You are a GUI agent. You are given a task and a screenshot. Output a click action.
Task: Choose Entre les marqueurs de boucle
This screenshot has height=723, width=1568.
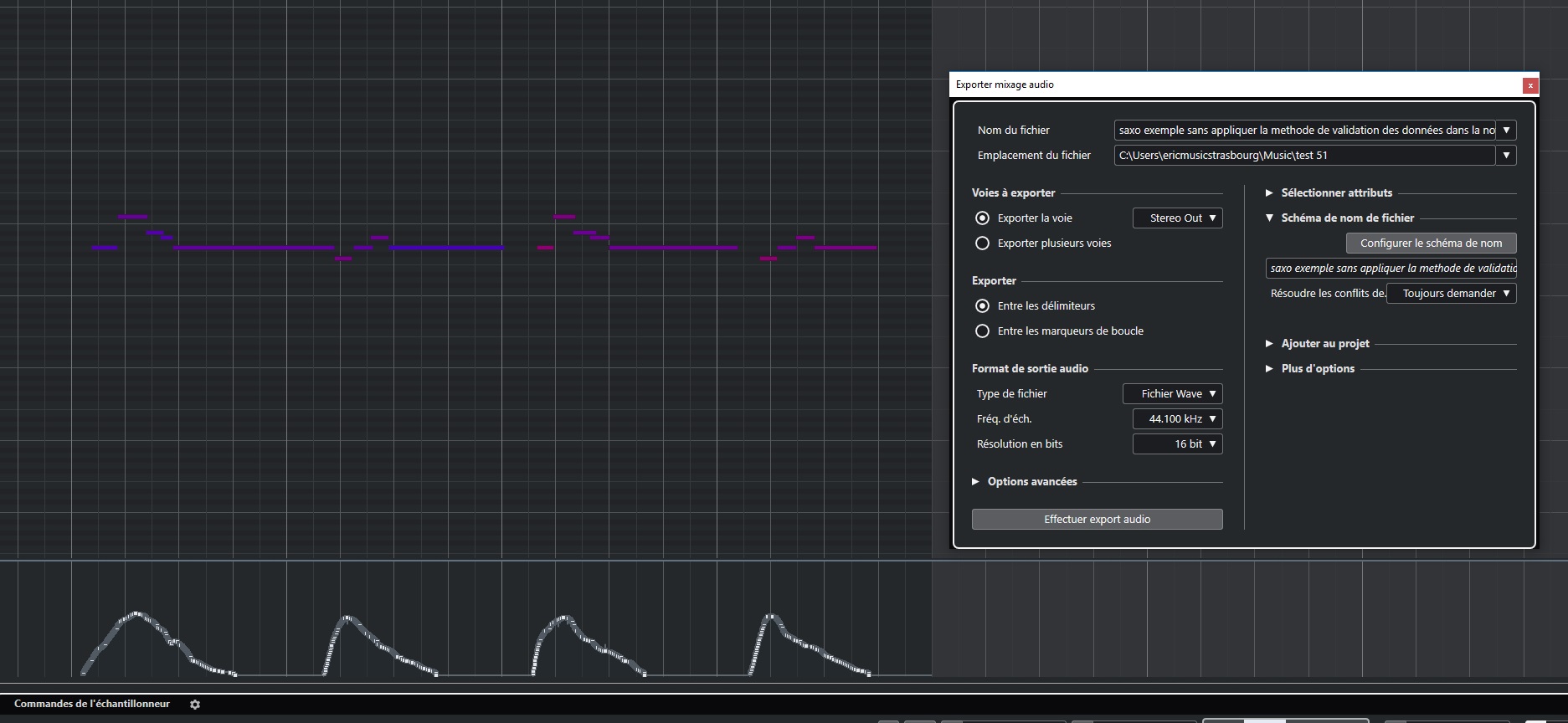[983, 331]
